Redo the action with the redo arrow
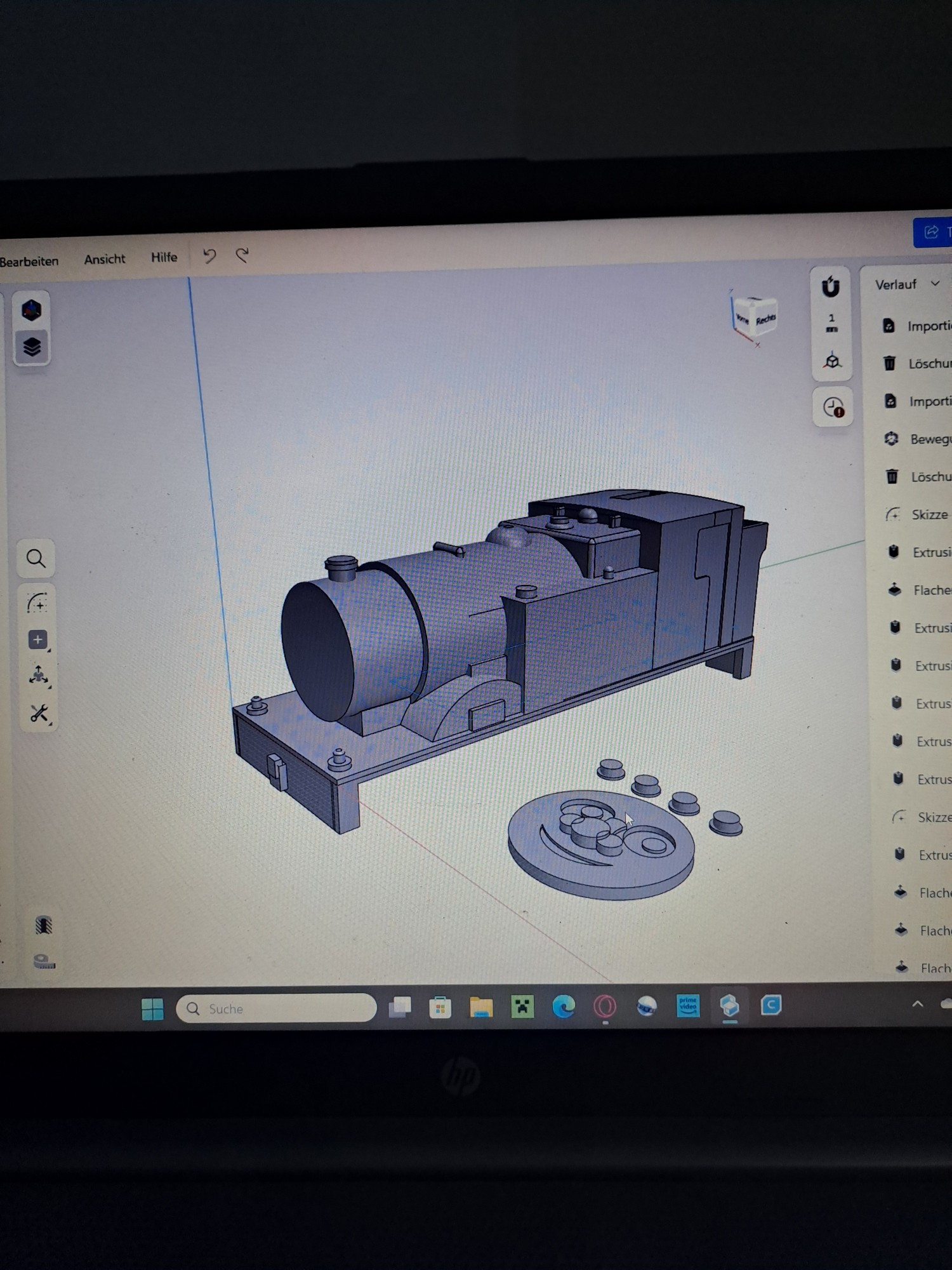Viewport: 952px width, 1270px height. tap(242, 255)
